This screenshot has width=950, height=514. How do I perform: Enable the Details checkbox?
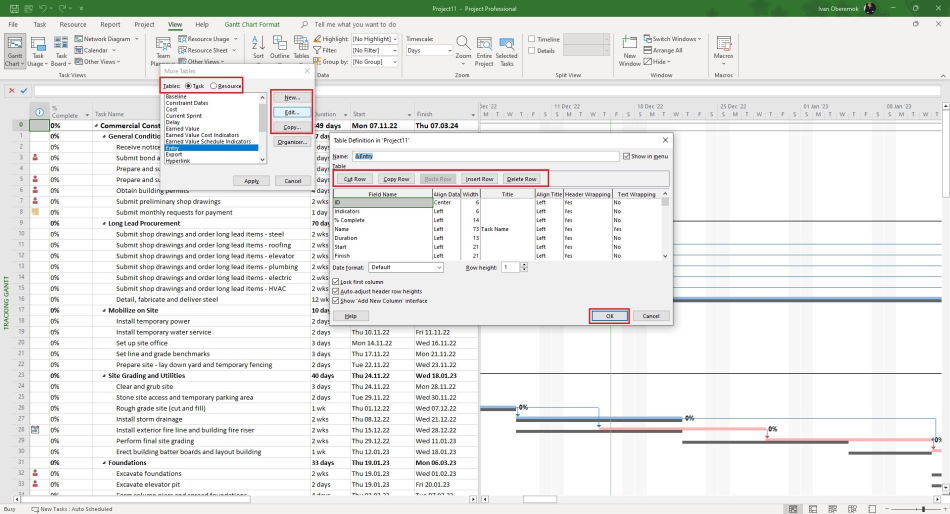coord(531,50)
